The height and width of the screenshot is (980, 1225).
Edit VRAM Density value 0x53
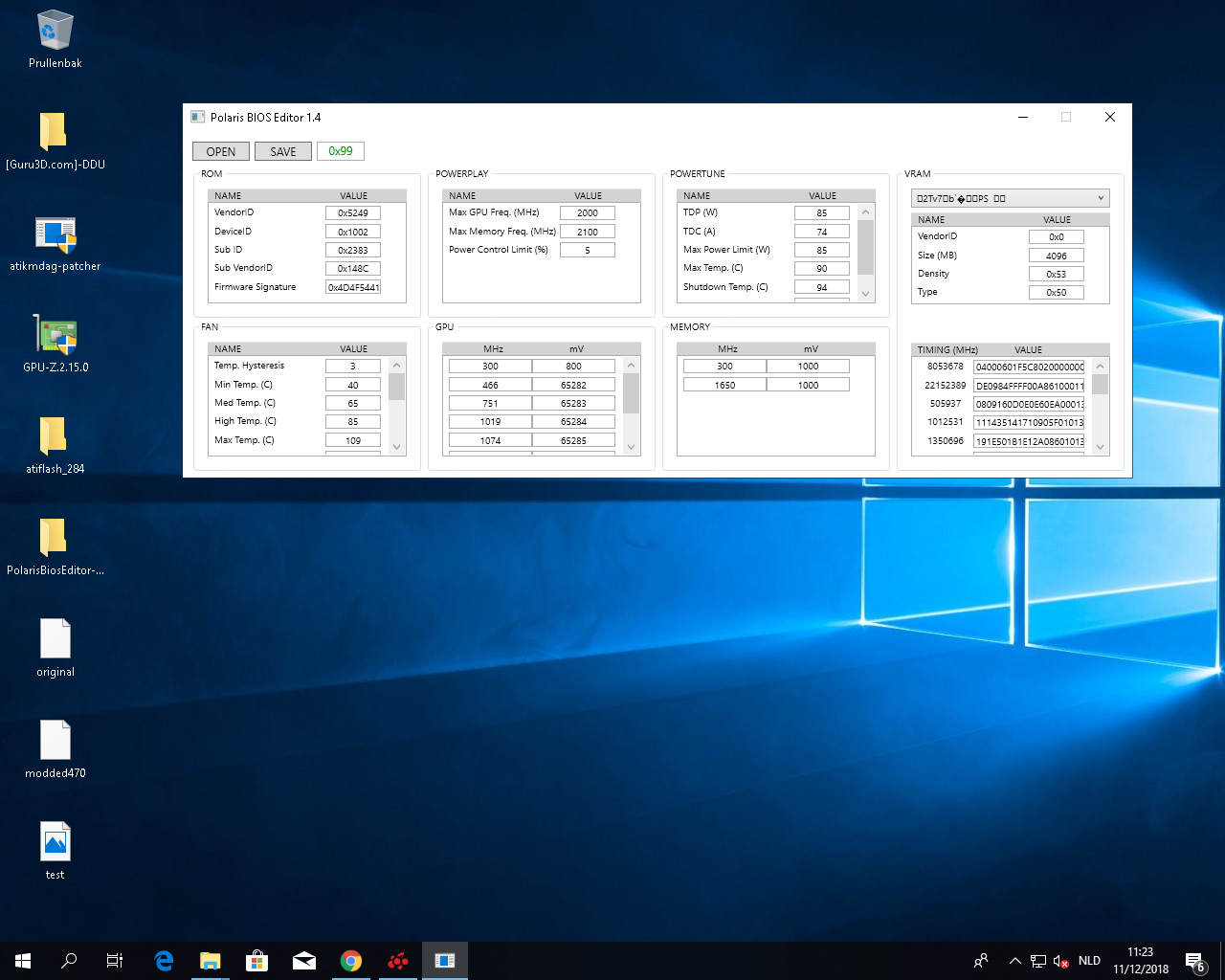1057,274
